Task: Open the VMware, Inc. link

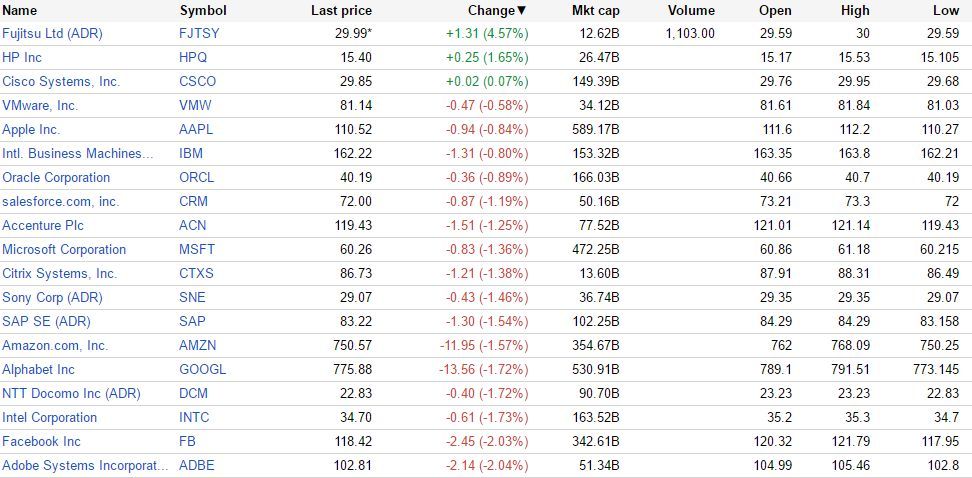Action: point(40,105)
